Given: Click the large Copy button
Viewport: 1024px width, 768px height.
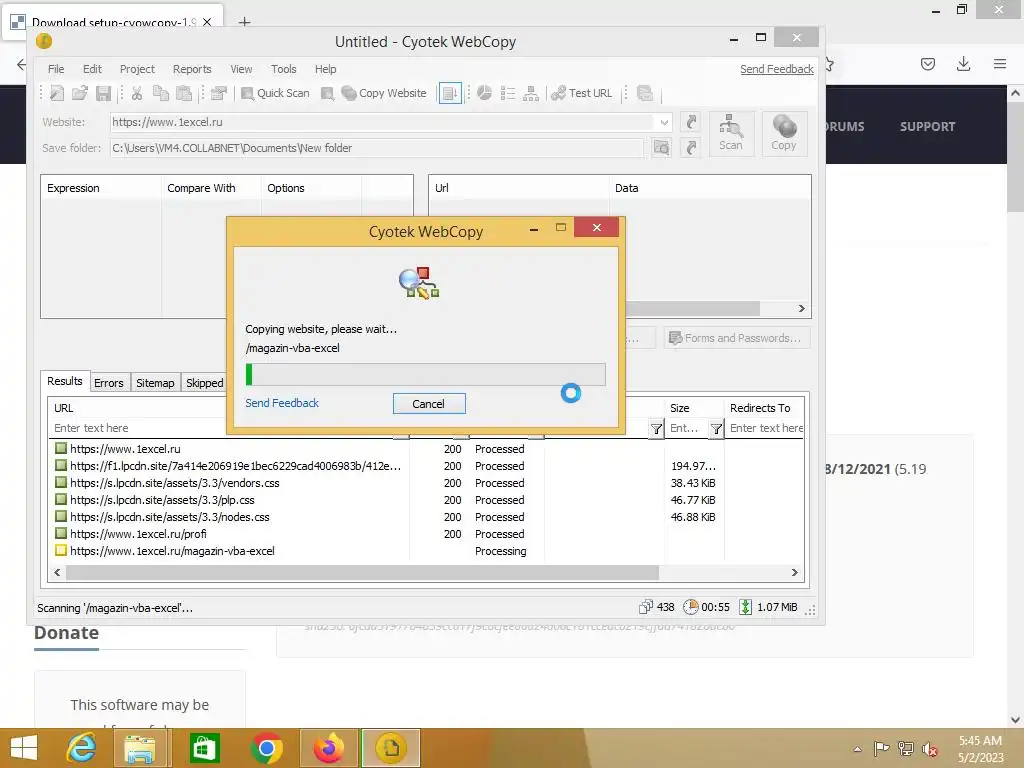Looking at the screenshot, I should 784,133.
